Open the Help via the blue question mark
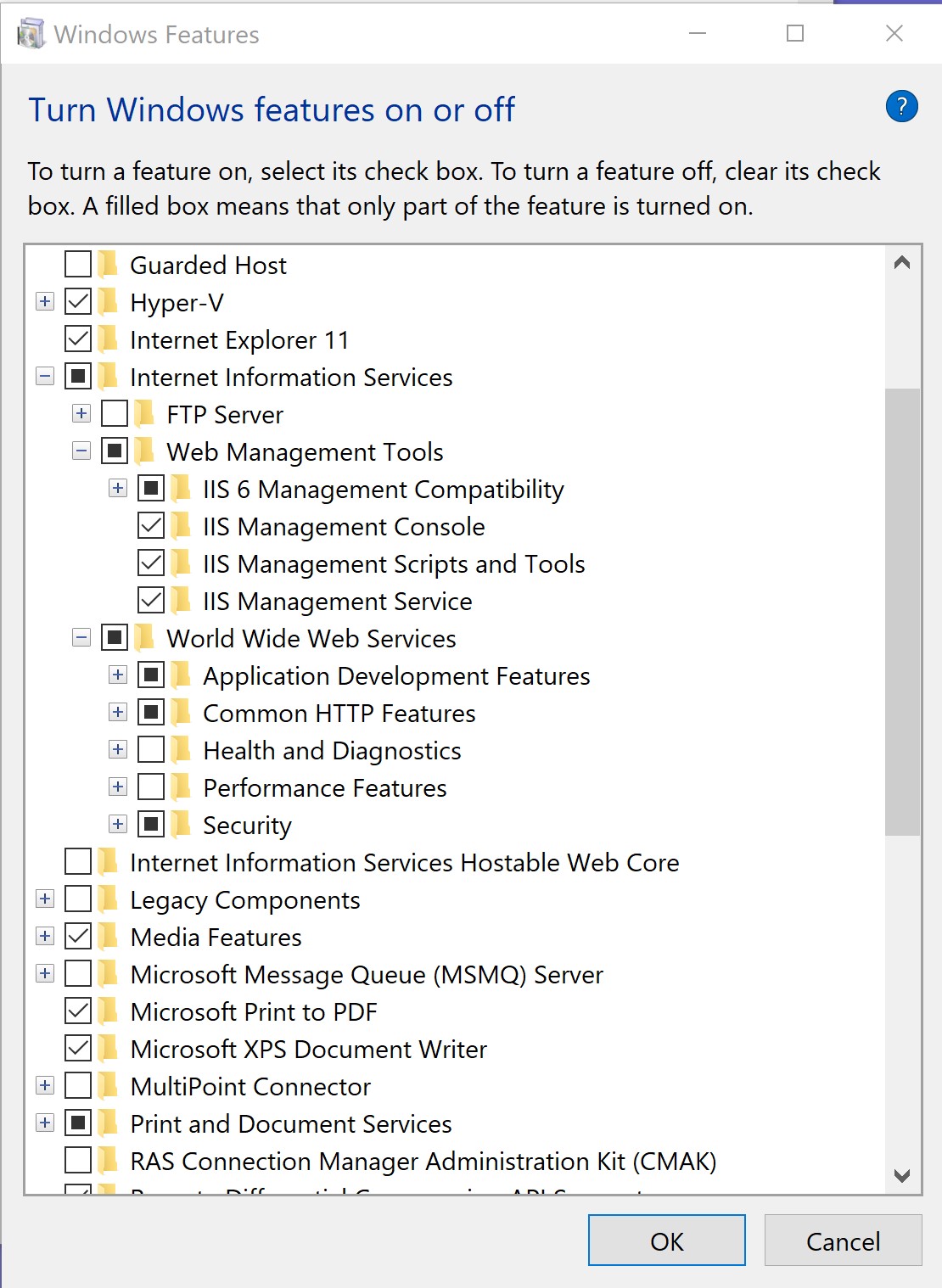The image size is (942, 1288). (x=902, y=106)
